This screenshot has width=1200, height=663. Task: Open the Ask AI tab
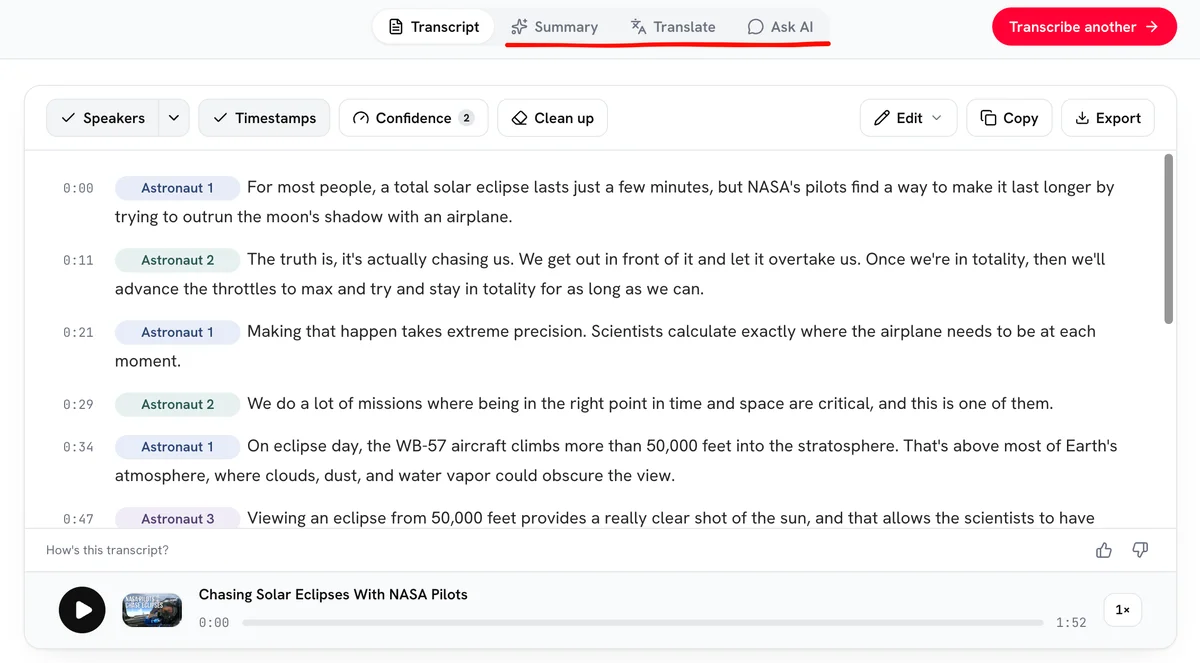(x=780, y=27)
